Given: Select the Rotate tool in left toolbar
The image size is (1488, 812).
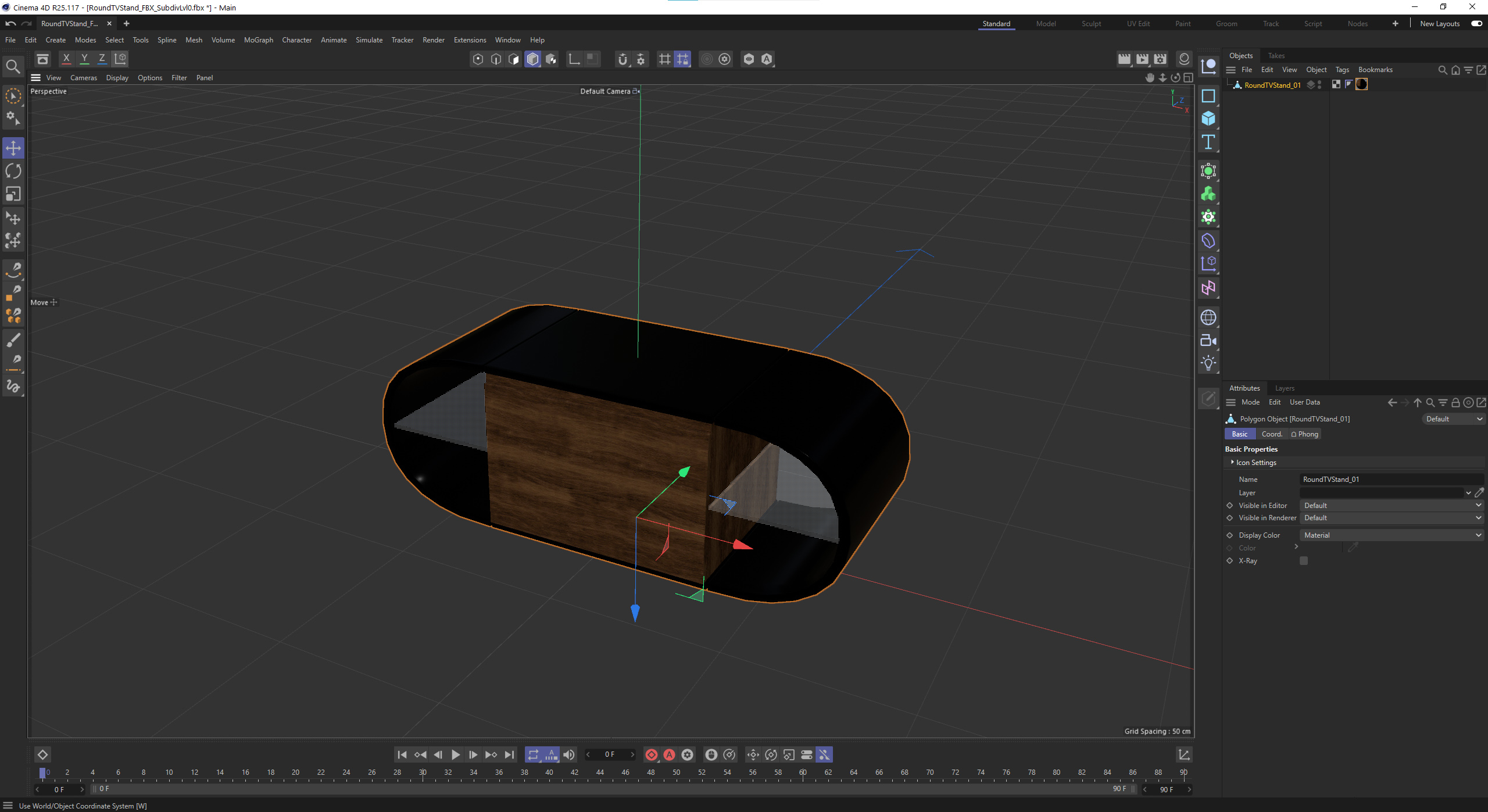Looking at the screenshot, I should [x=13, y=171].
